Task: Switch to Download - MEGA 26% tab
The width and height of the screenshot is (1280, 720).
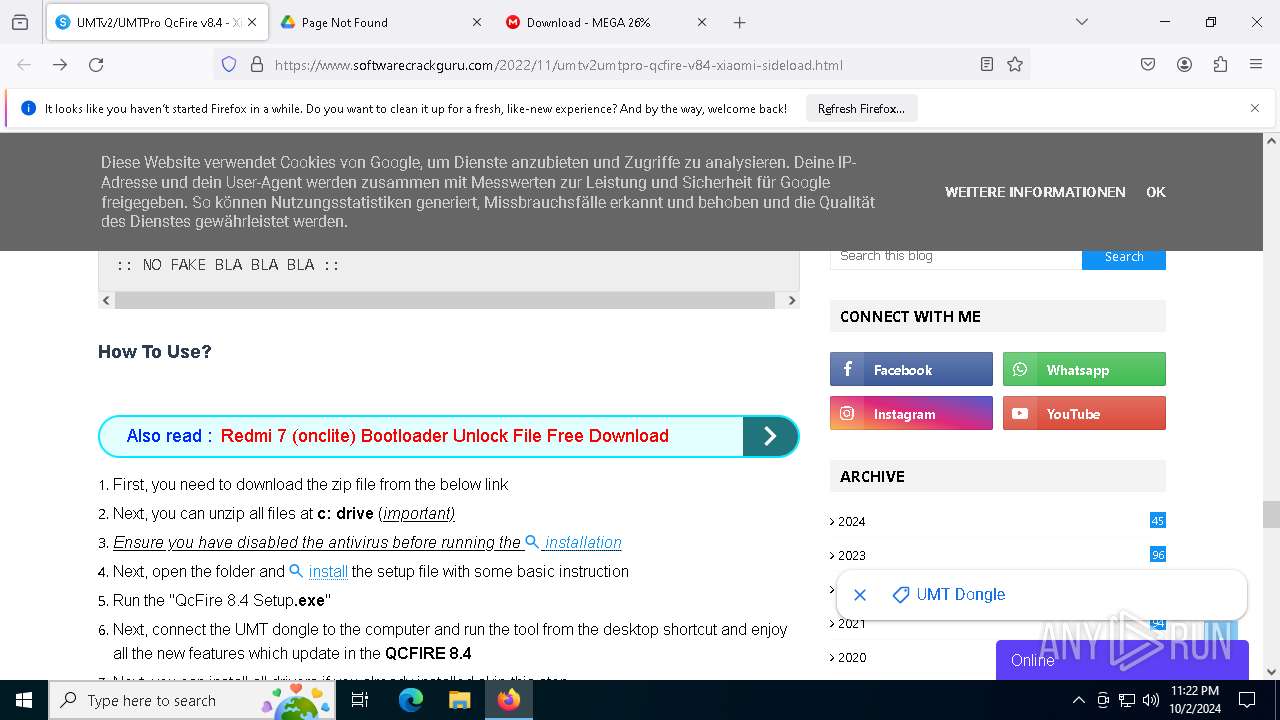Action: coord(606,22)
